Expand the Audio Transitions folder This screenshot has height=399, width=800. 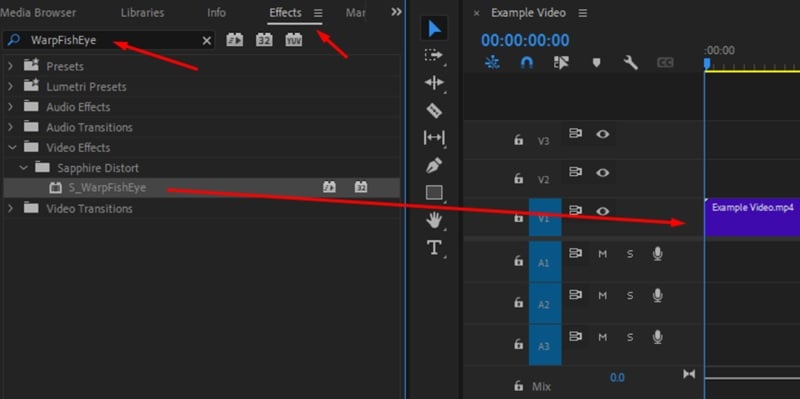pos(11,127)
